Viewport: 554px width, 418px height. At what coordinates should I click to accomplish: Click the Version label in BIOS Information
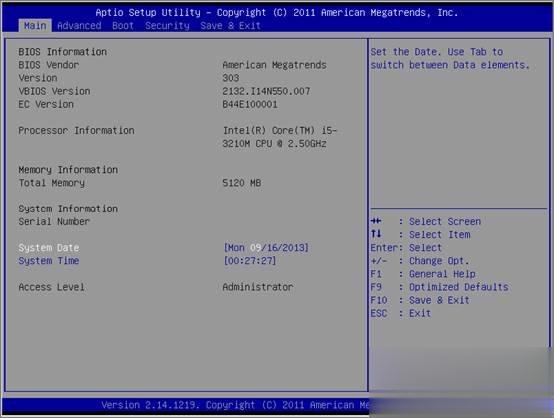pos(38,78)
